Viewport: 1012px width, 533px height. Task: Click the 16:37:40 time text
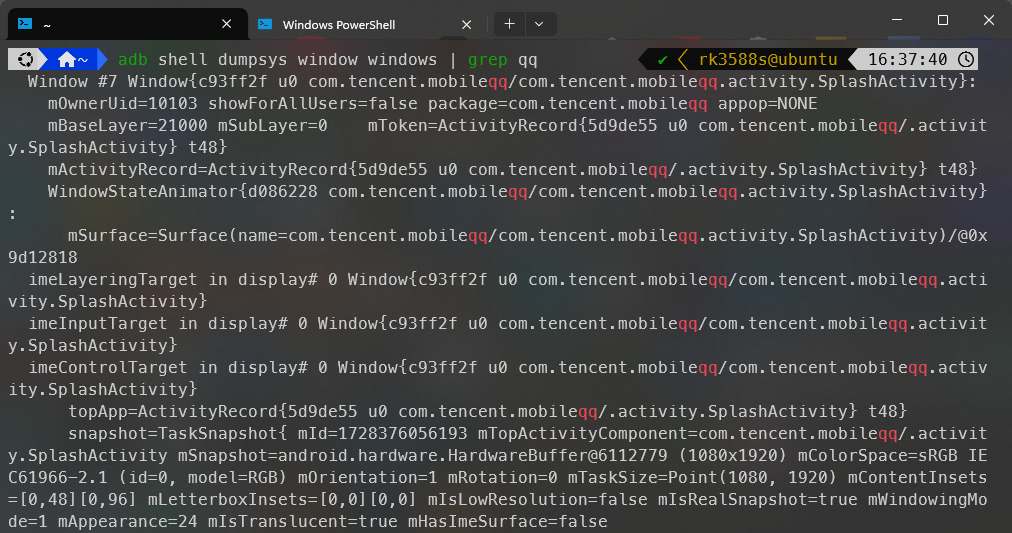point(907,59)
